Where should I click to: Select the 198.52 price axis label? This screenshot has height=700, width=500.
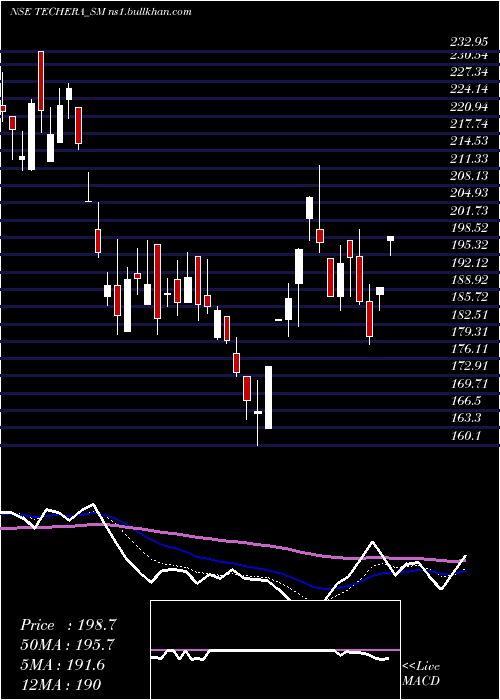[469, 228]
